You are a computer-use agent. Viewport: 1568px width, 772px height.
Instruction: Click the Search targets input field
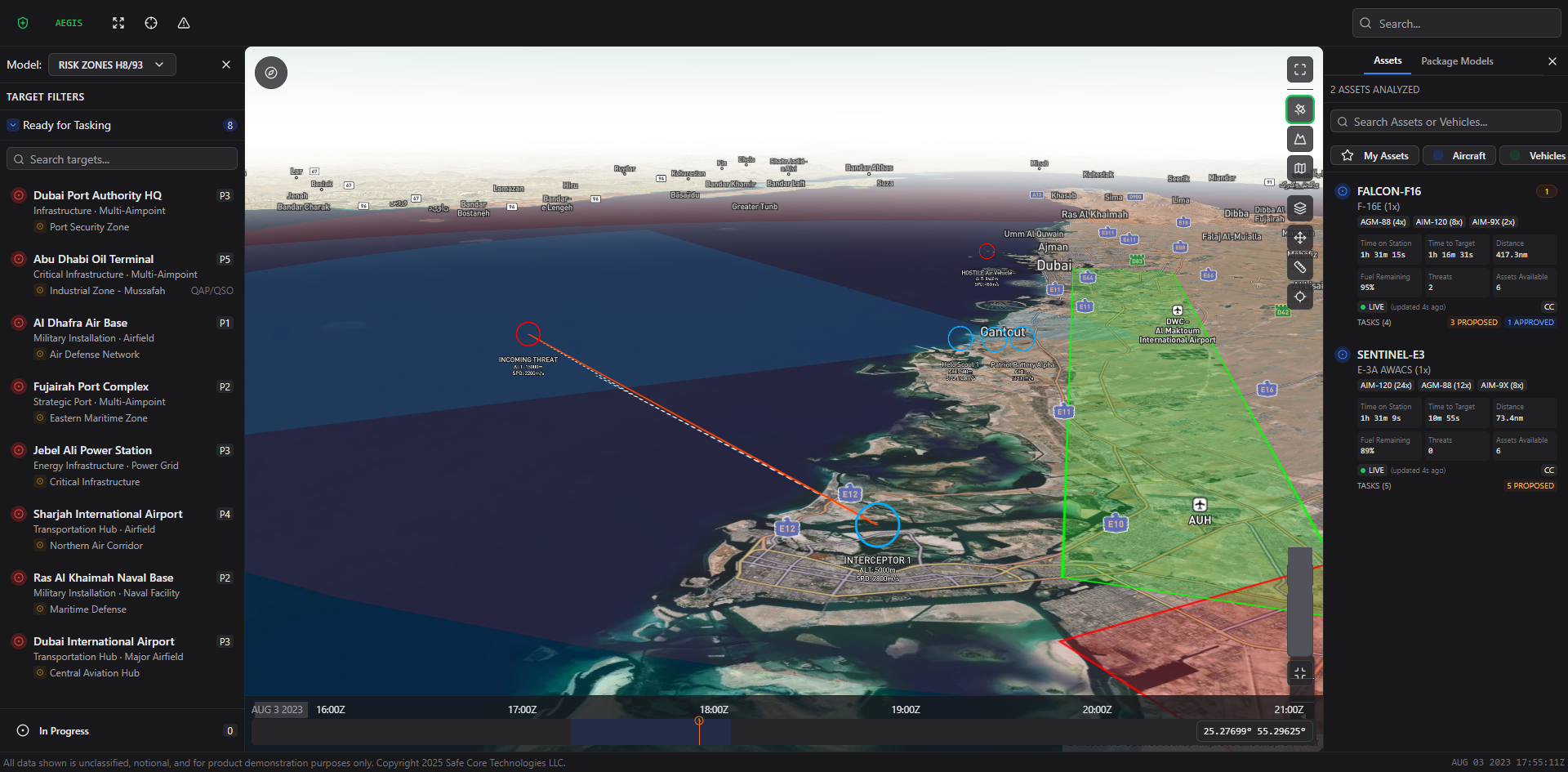pos(122,159)
